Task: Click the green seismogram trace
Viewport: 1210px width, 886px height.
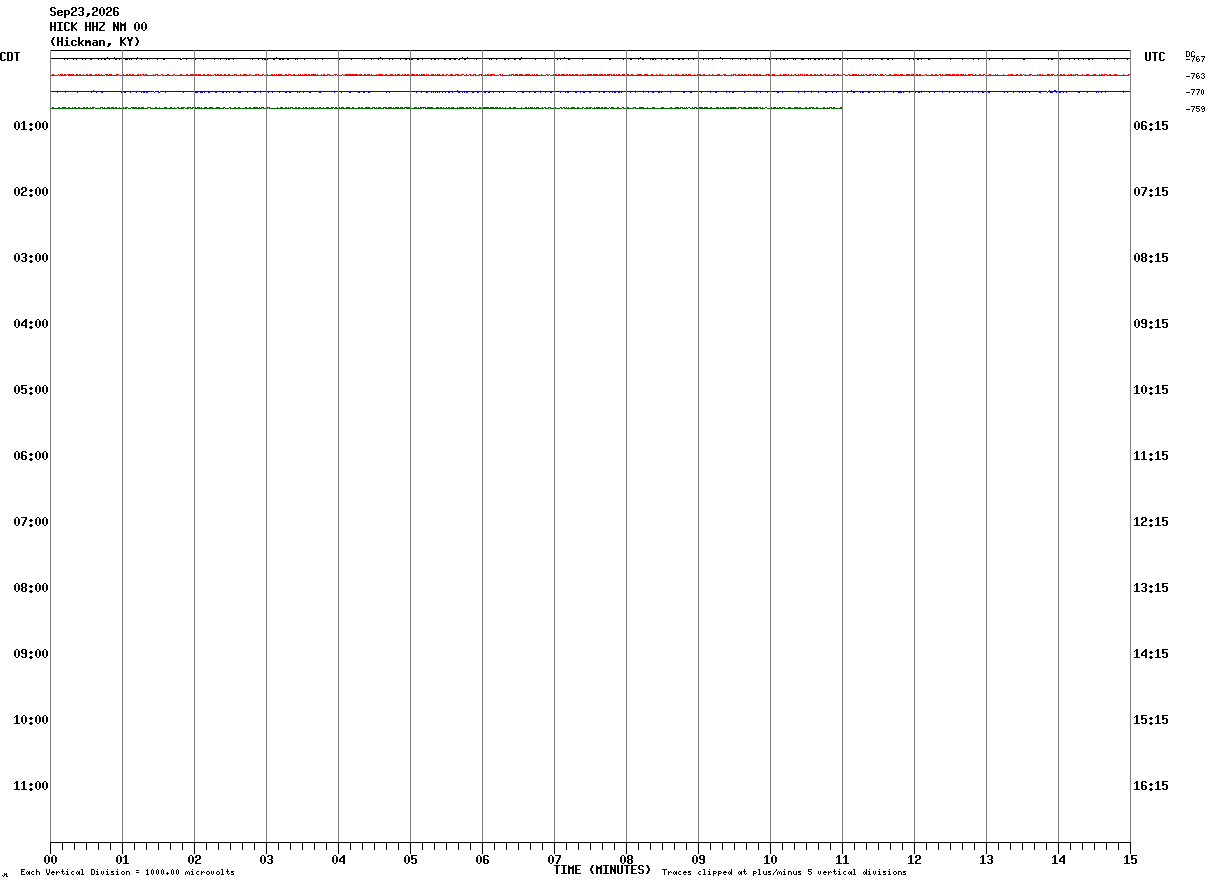Action: click(x=446, y=108)
